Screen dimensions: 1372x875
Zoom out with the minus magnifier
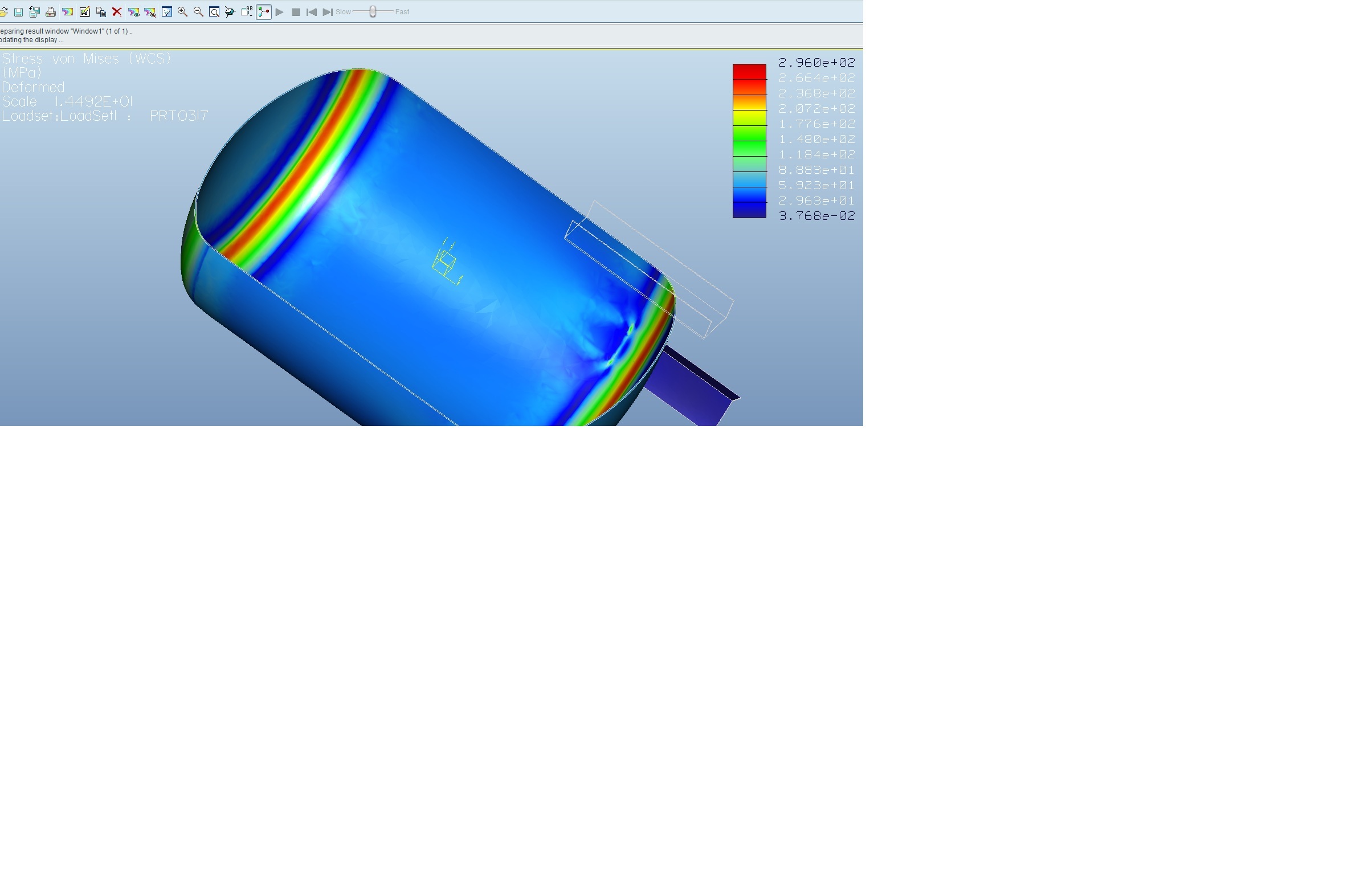coord(198,12)
